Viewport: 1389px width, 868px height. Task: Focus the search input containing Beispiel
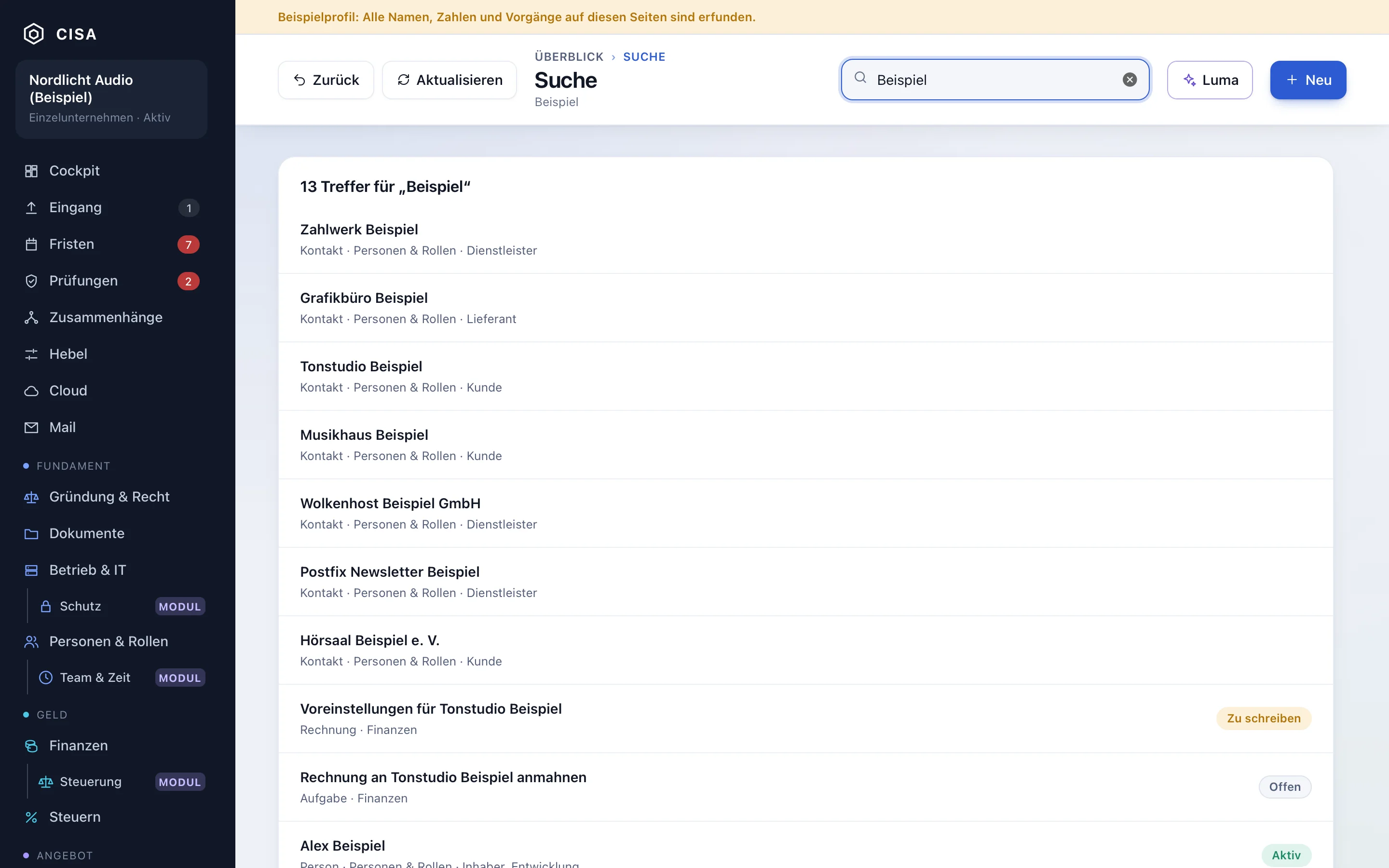pos(994,80)
